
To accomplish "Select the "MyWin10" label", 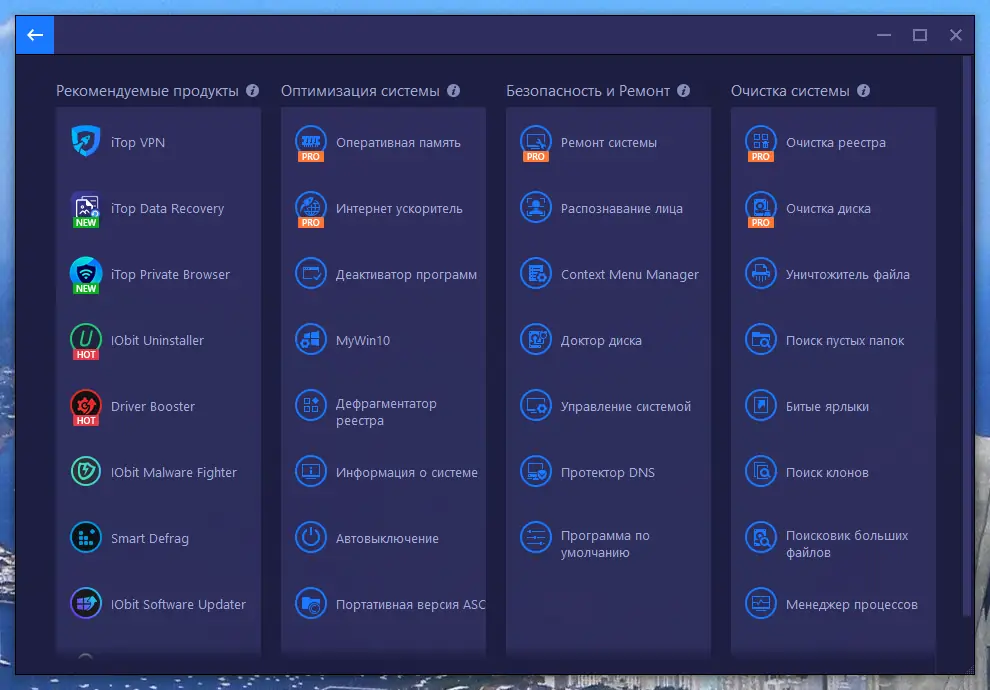I will coord(363,341).
